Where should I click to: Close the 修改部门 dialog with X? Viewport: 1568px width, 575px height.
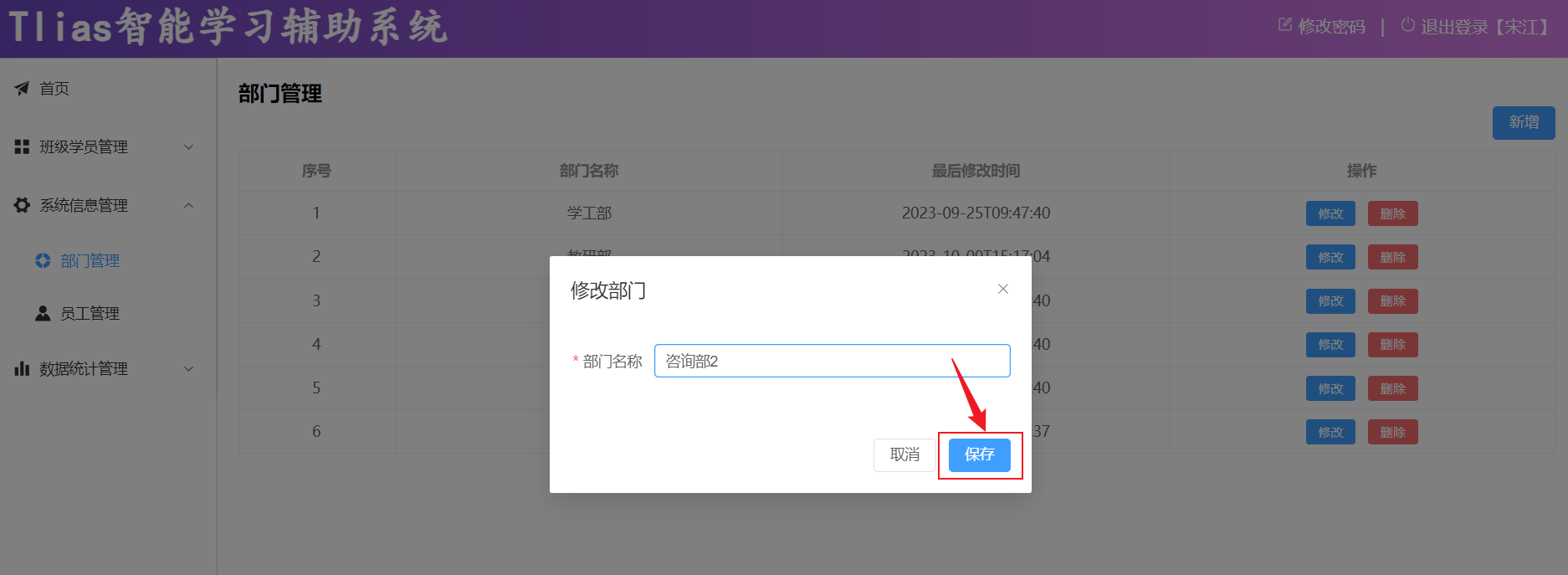tap(1002, 289)
